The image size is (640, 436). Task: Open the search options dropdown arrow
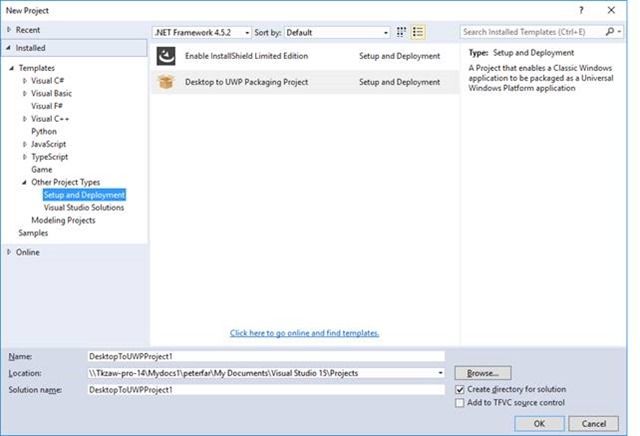tap(619, 31)
